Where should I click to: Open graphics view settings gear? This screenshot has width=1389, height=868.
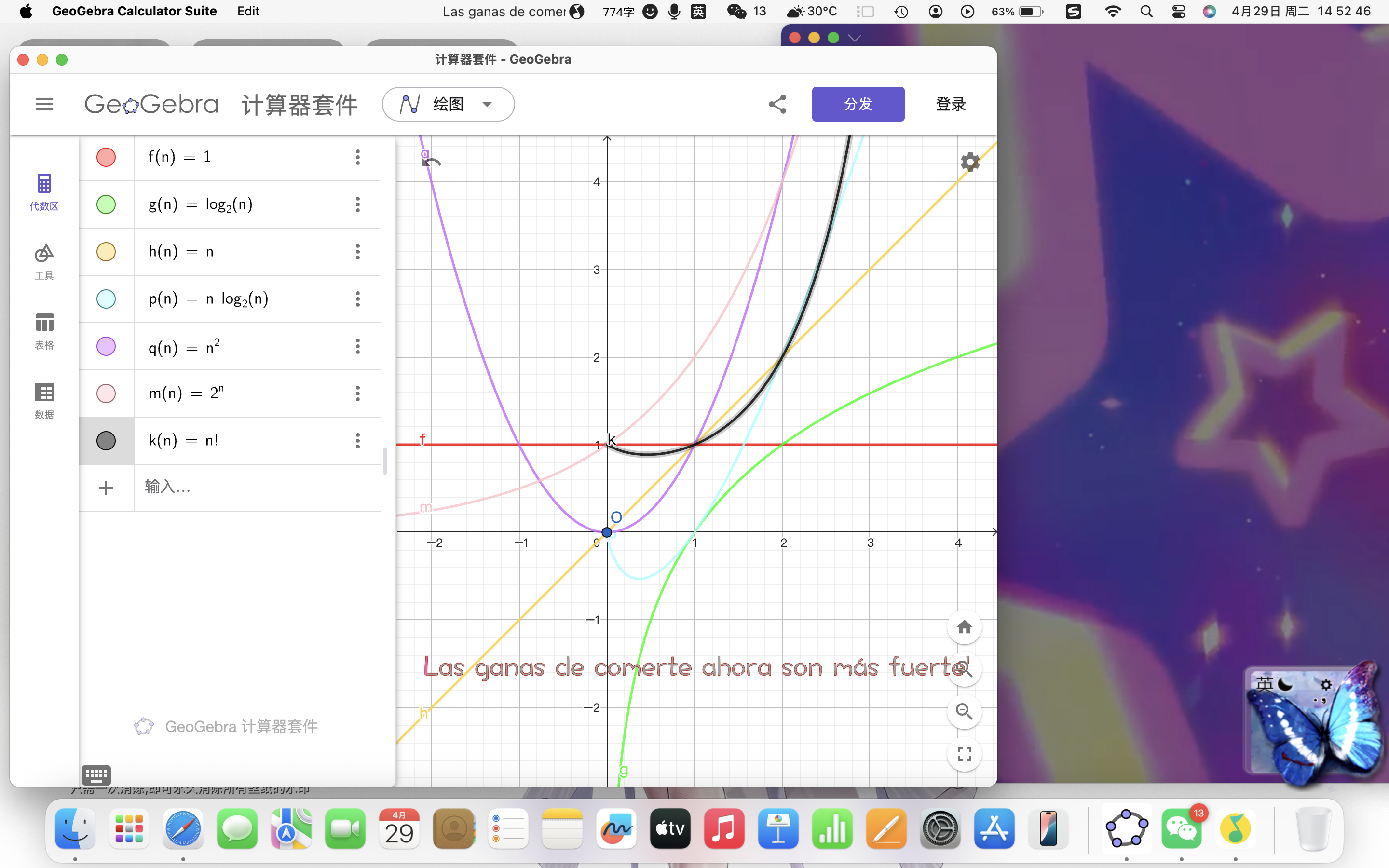point(970,162)
